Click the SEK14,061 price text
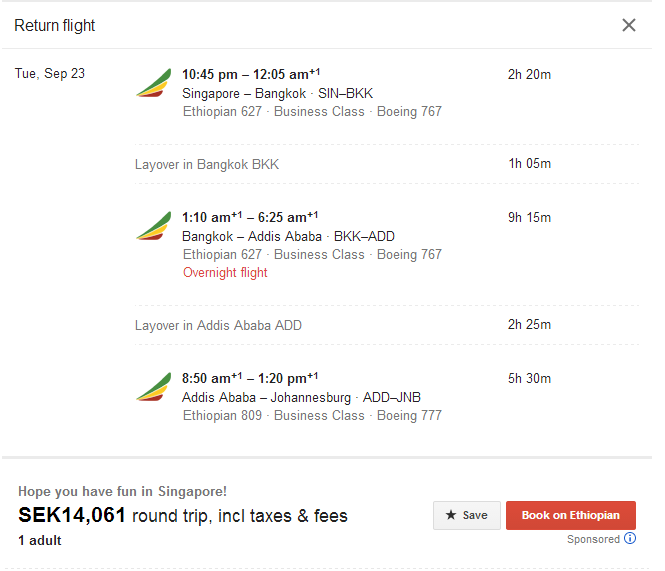This screenshot has height=571, width=665. (x=72, y=516)
